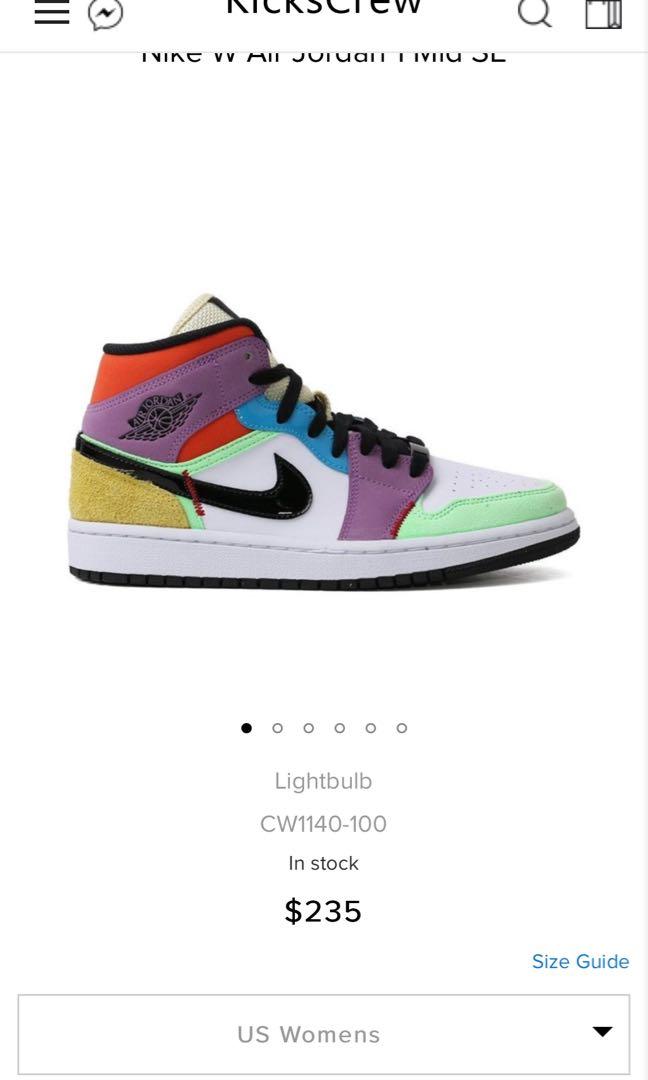Click the black dropdown arrow triangle
This screenshot has height=1080, width=648.
[603, 1032]
